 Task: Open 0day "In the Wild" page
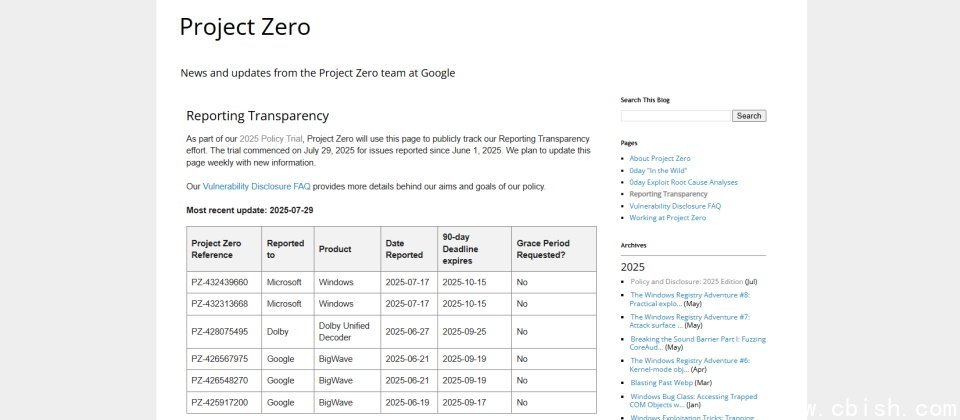(658, 170)
